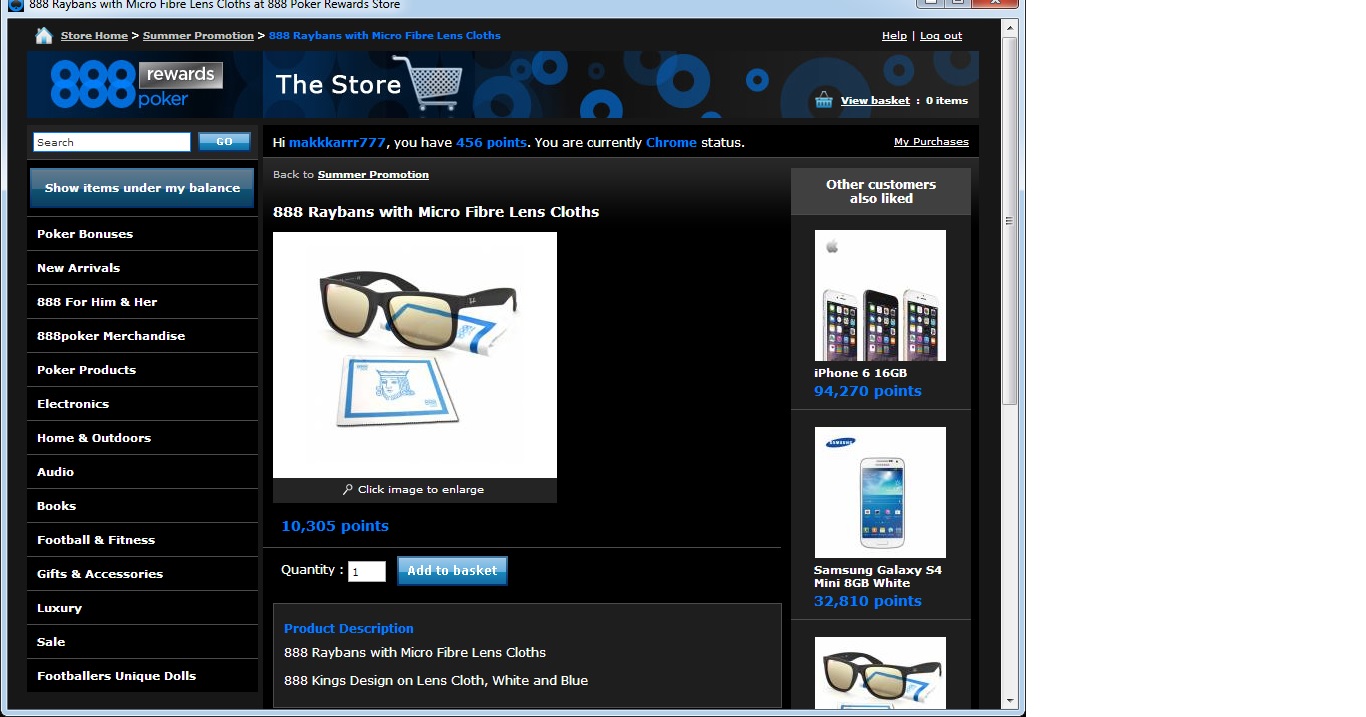
Task: Open Summer Promotion breadcrumb link
Action: coord(198,36)
